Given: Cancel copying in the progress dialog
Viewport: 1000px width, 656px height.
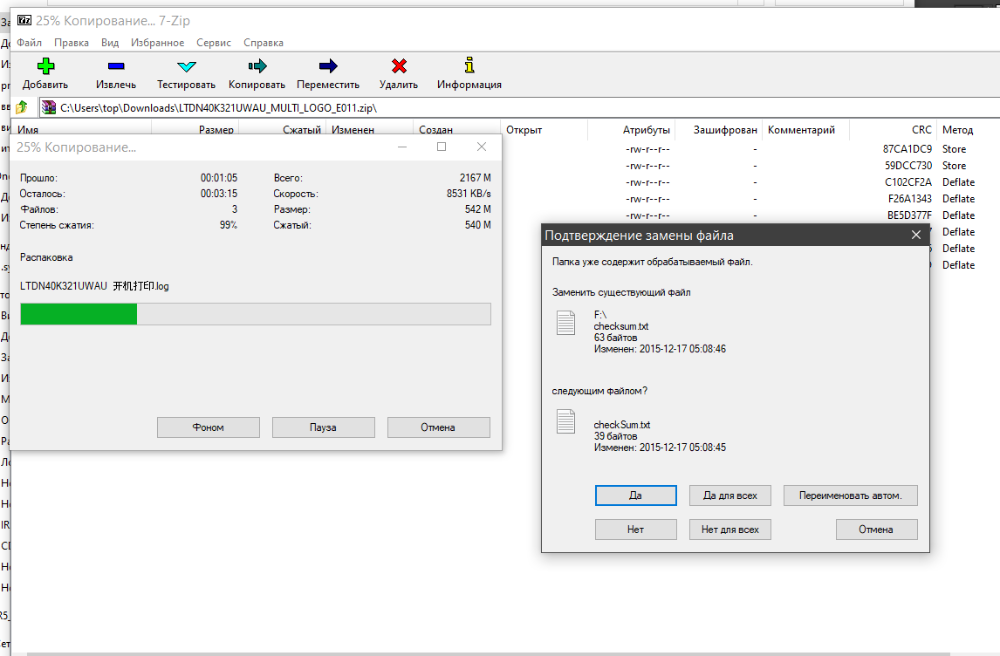Looking at the screenshot, I should 439,427.
